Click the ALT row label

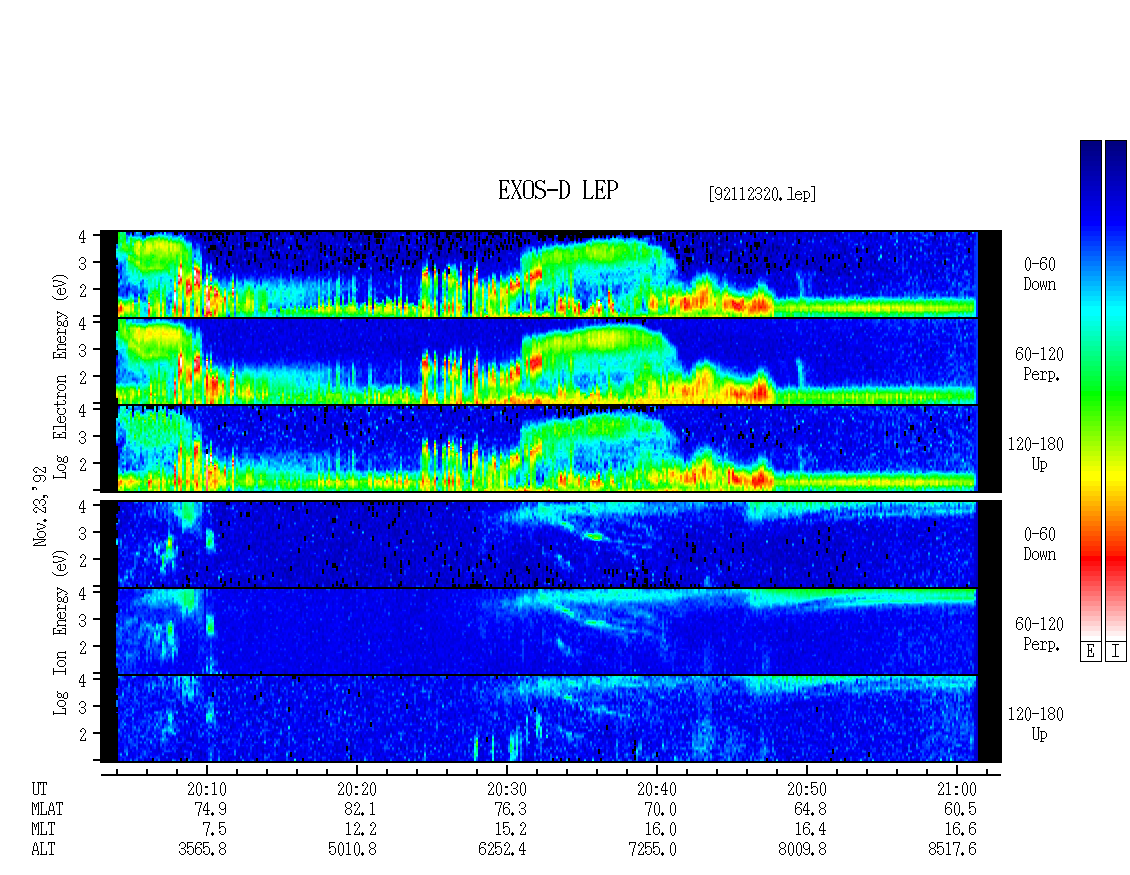click(43, 850)
